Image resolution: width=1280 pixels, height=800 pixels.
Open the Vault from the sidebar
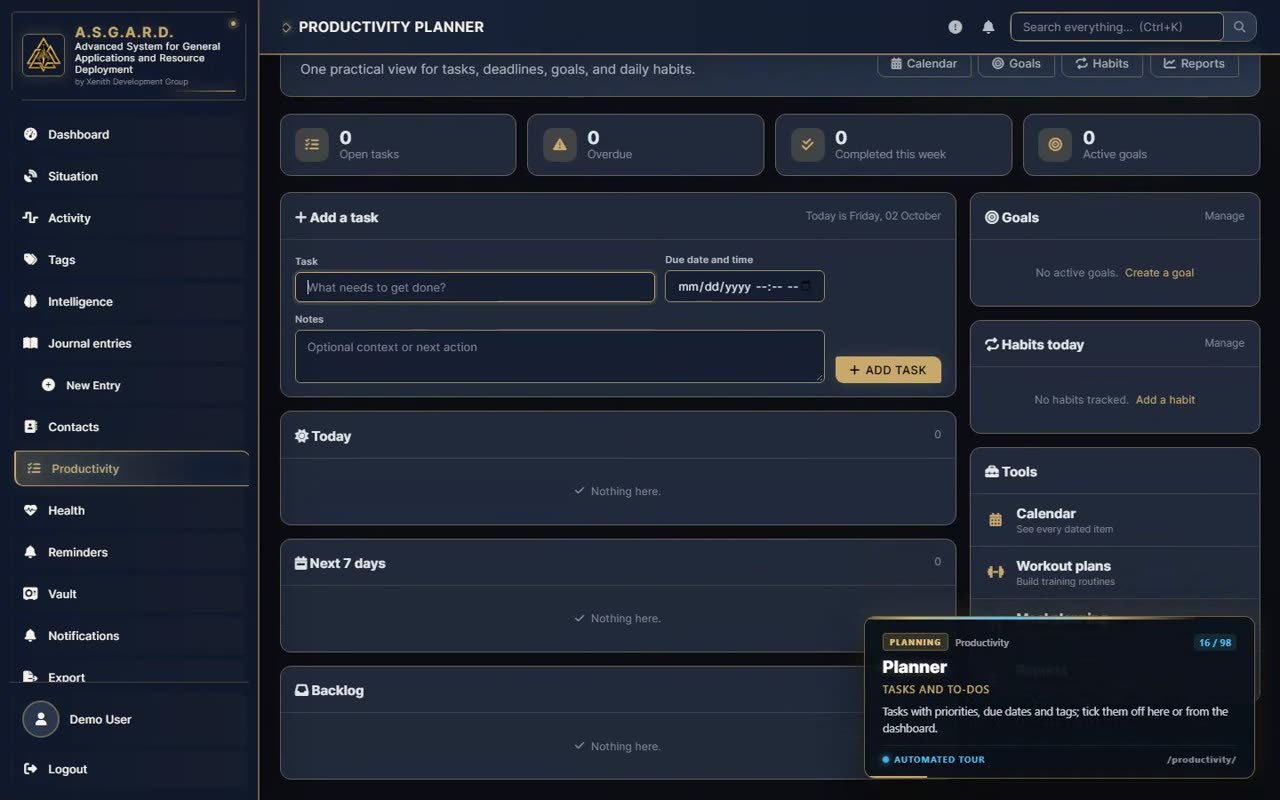click(x=131, y=594)
